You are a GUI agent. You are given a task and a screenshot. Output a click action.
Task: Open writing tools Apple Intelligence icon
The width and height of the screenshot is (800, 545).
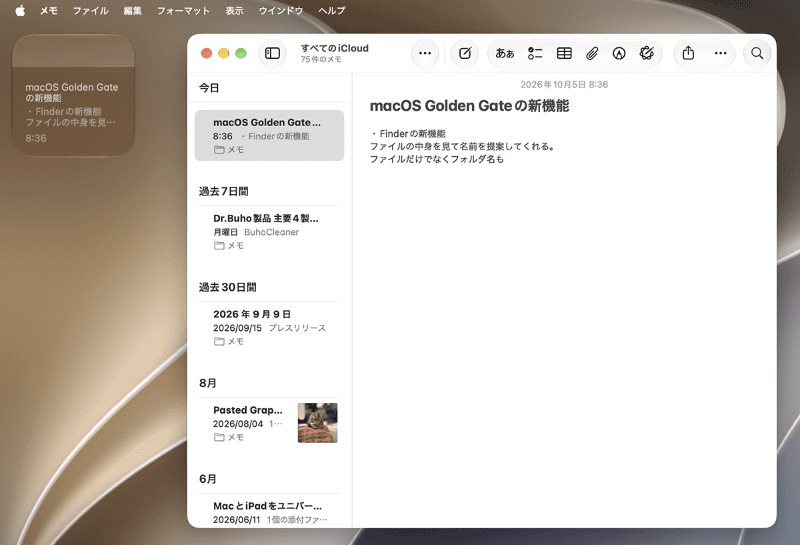coord(646,53)
